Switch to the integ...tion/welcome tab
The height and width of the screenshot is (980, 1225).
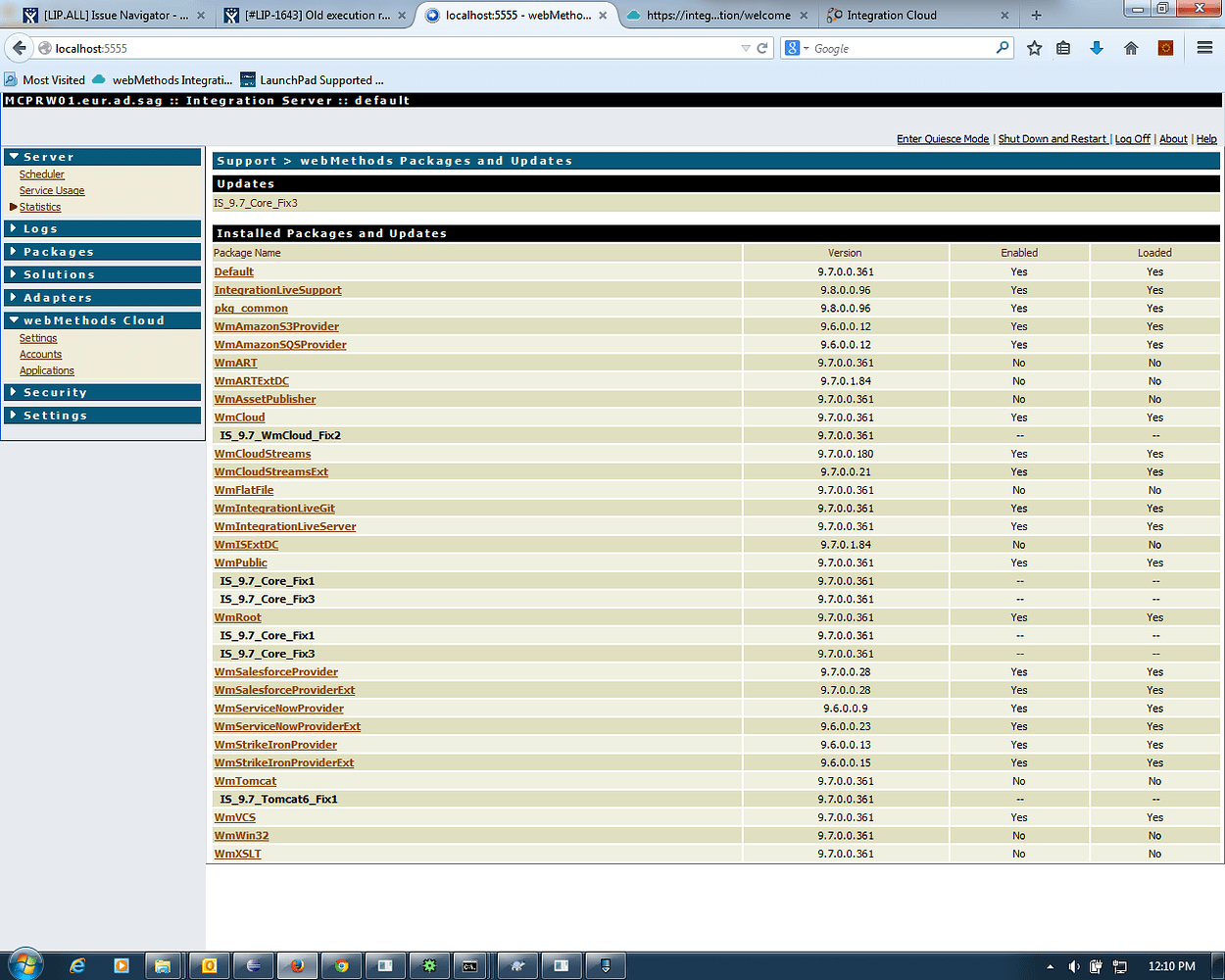(x=718, y=15)
